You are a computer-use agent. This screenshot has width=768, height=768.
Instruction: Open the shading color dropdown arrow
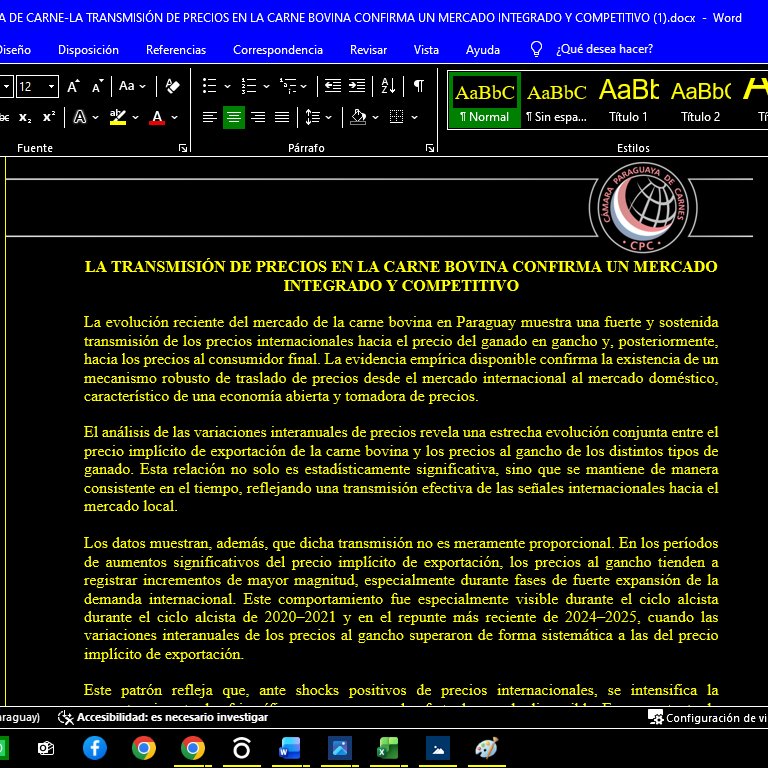(x=375, y=118)
